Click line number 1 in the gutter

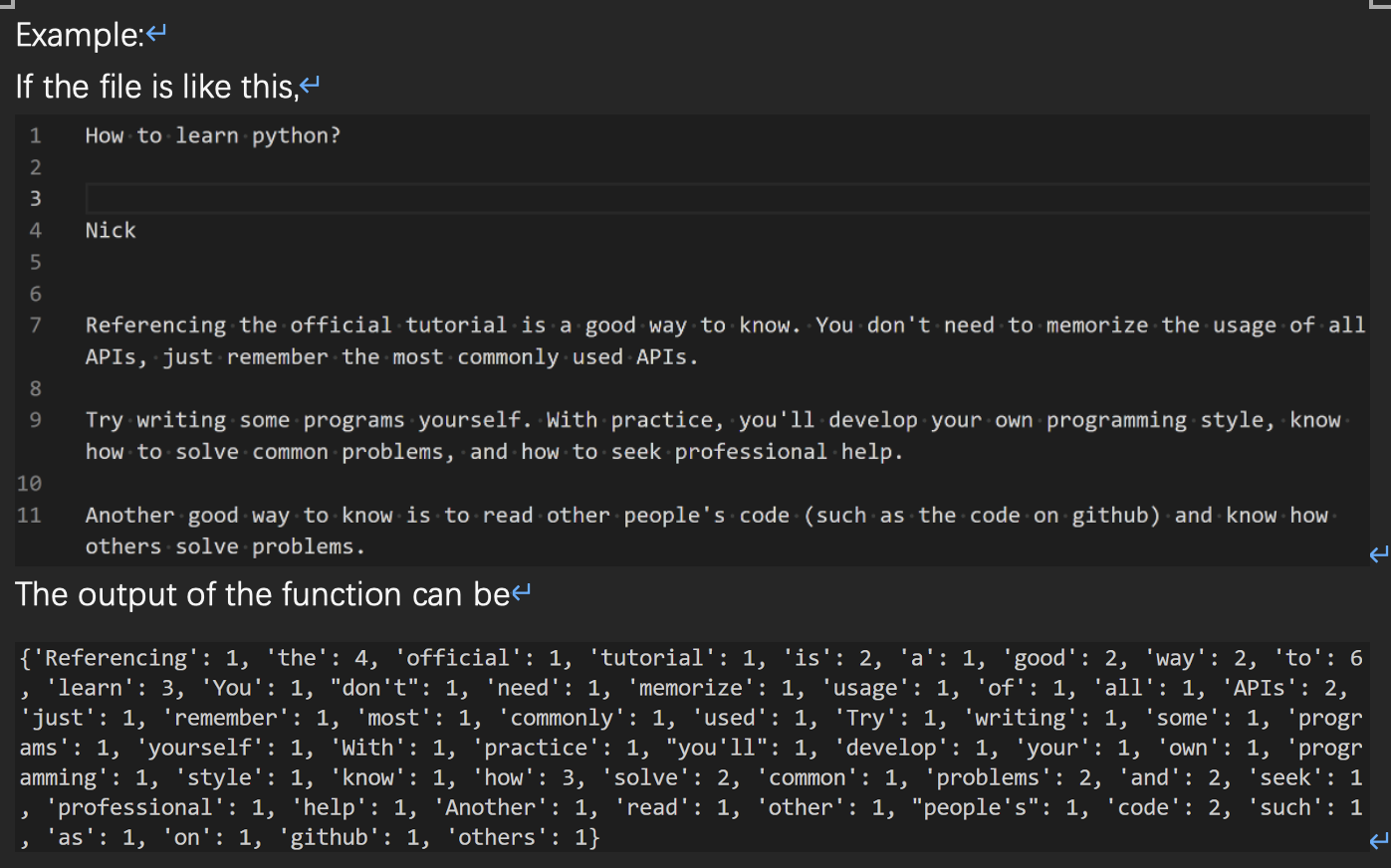[x=35, y=135]
